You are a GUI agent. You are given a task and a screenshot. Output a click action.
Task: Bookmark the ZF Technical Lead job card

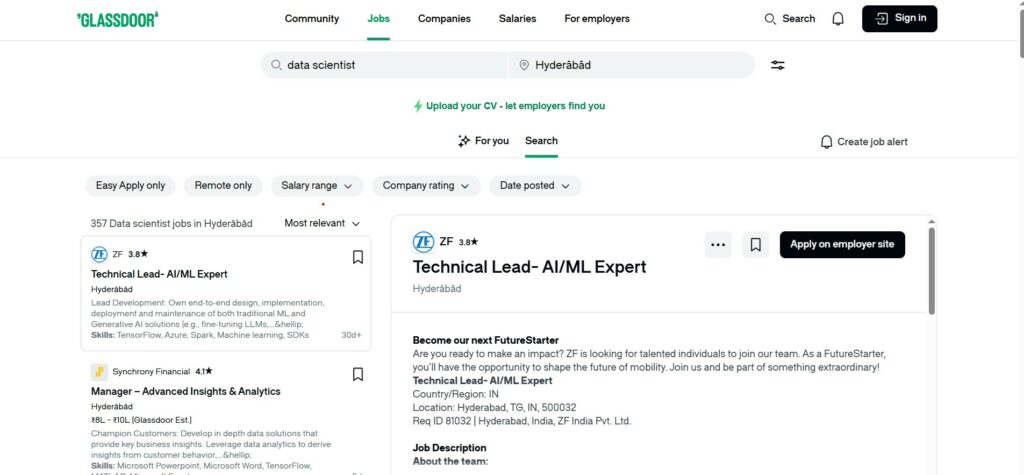click(357, 257)
